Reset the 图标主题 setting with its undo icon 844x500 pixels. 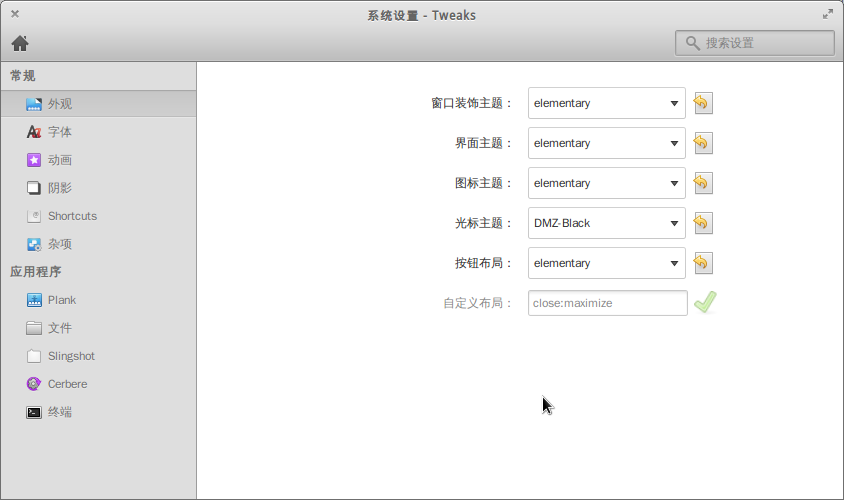(x=702, y=183)
